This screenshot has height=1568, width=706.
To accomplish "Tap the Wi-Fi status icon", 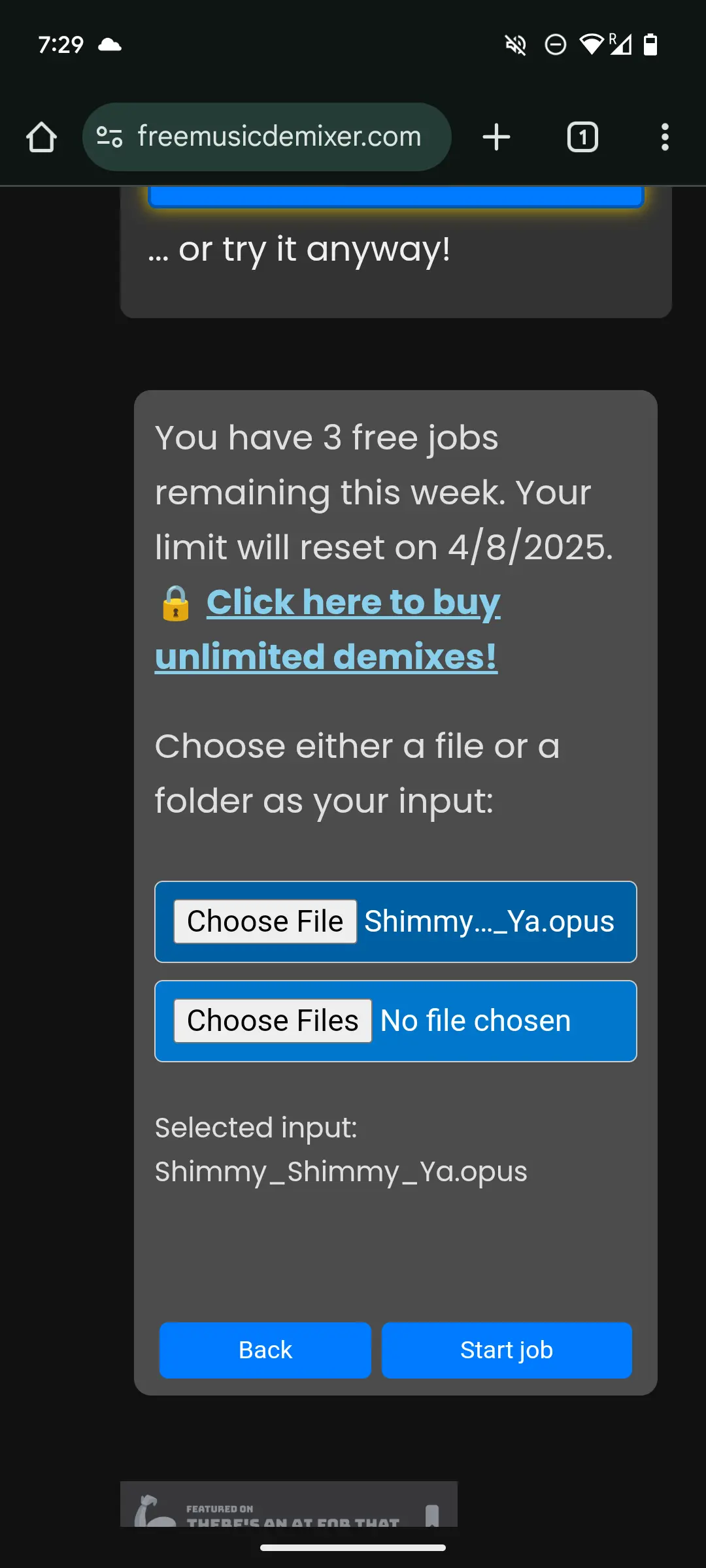I will click(x=592, y=44).
